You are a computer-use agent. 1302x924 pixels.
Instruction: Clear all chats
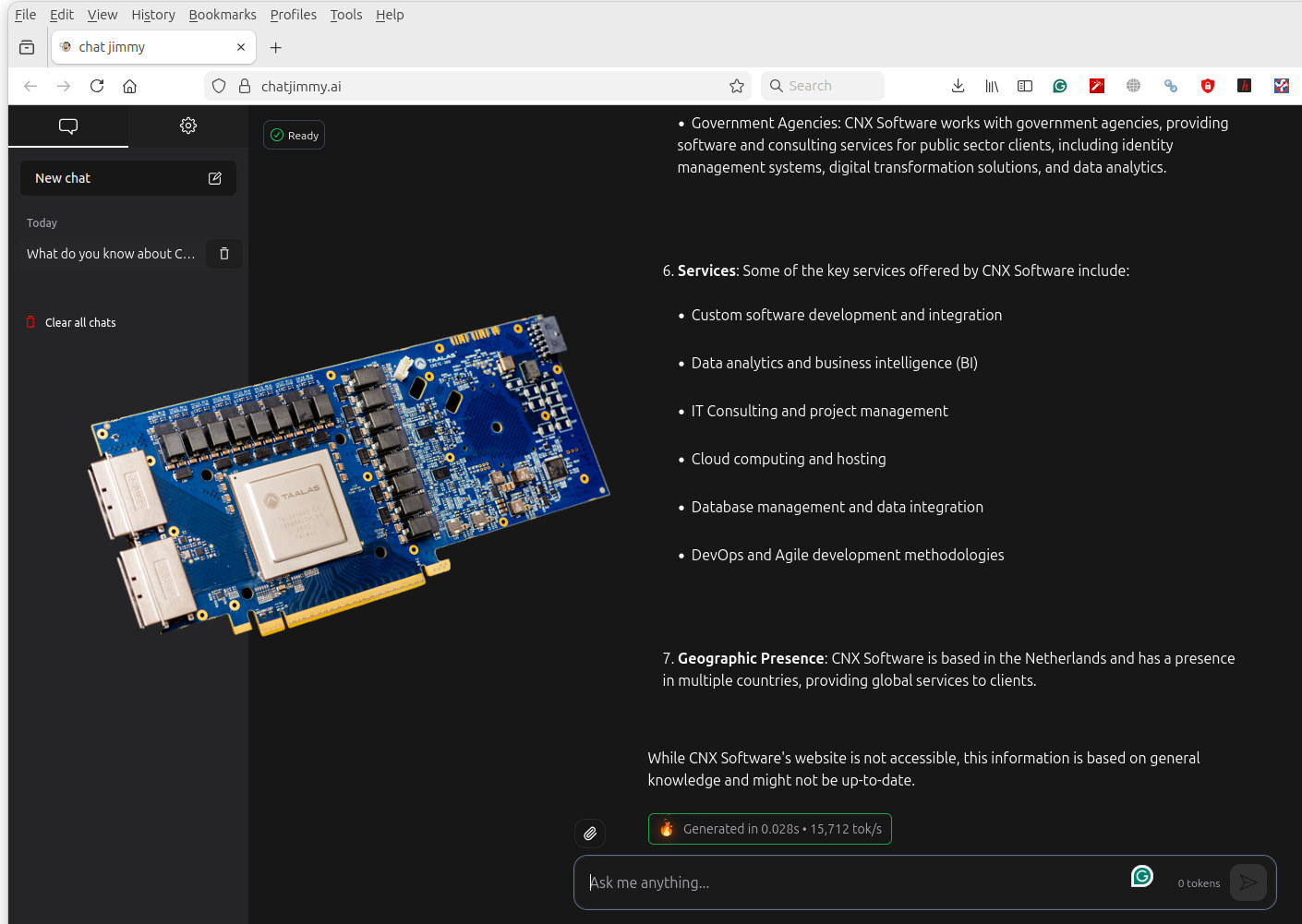tap(79, 321)
